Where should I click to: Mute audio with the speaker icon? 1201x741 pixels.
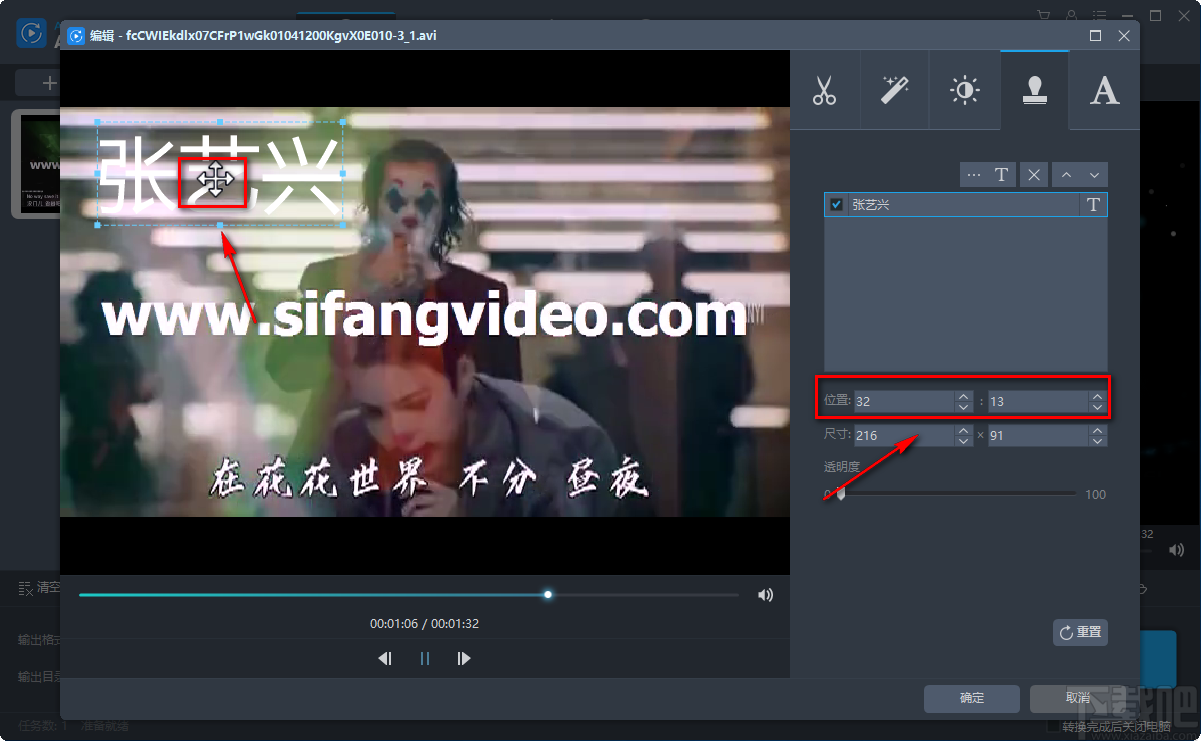pyautogui.click(x=1176, y=549)
